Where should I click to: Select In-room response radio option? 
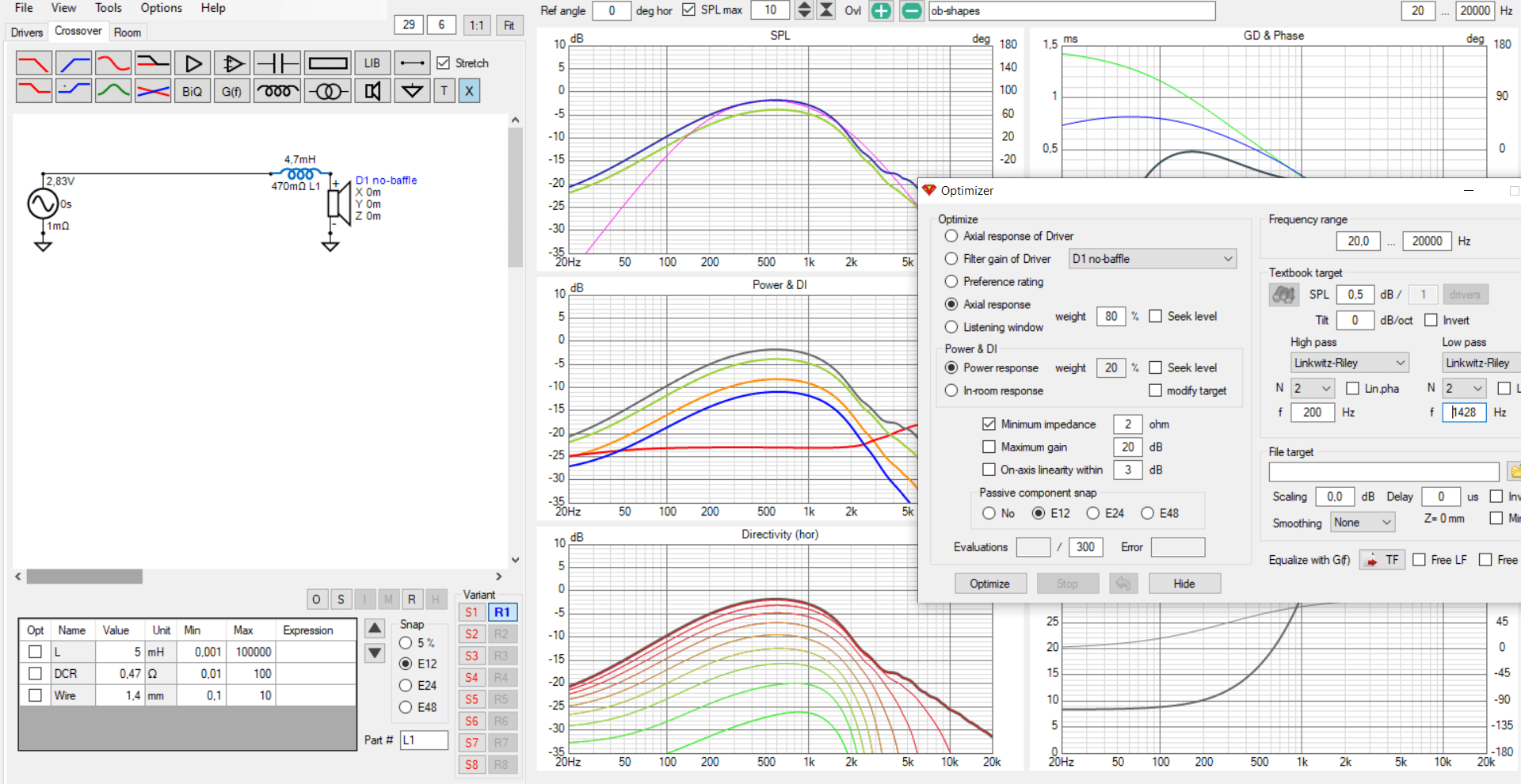[951, 390]
